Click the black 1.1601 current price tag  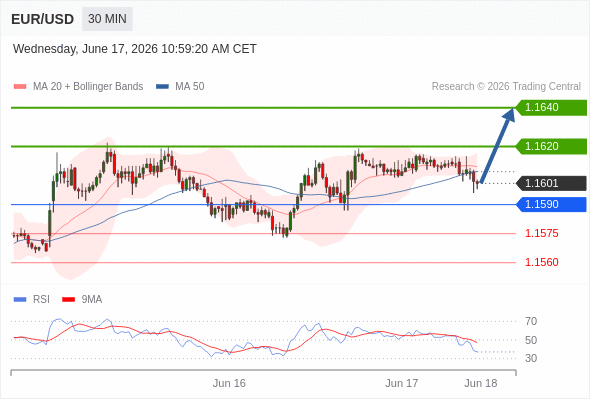[551, 184]
